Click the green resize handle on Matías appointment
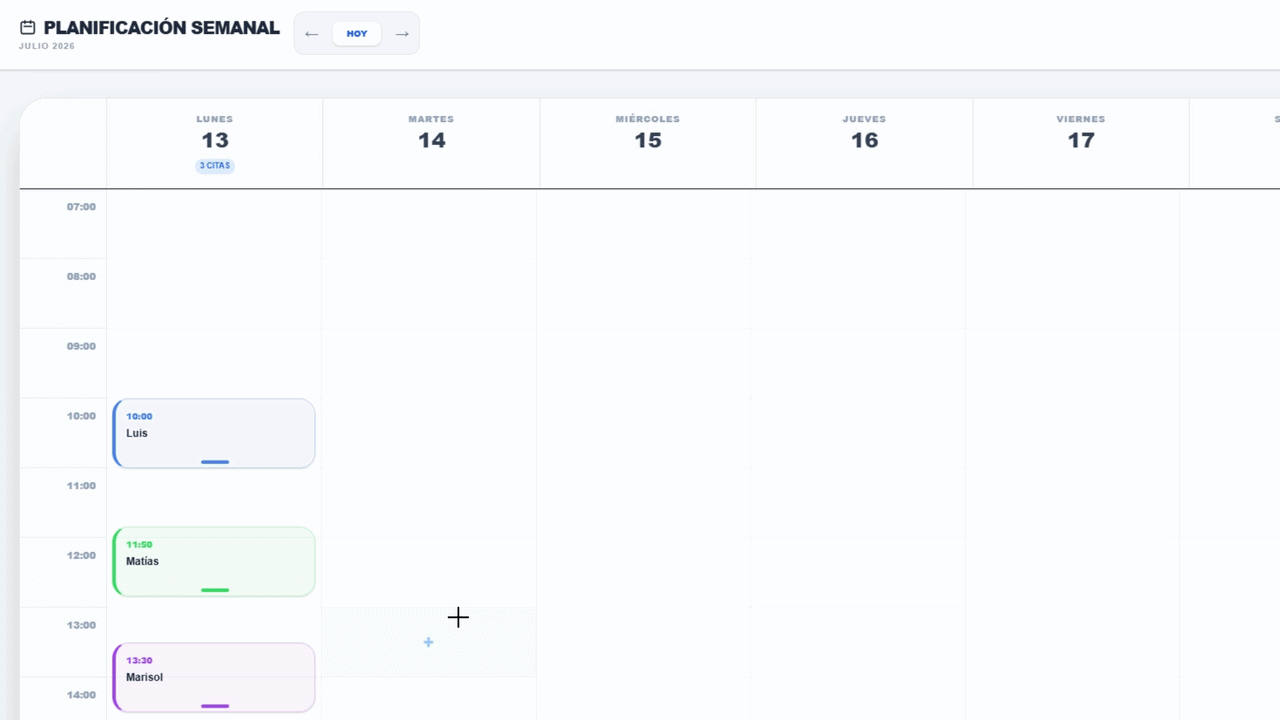The height and width of the screenshot is (720, 1280). coord(215,590)
